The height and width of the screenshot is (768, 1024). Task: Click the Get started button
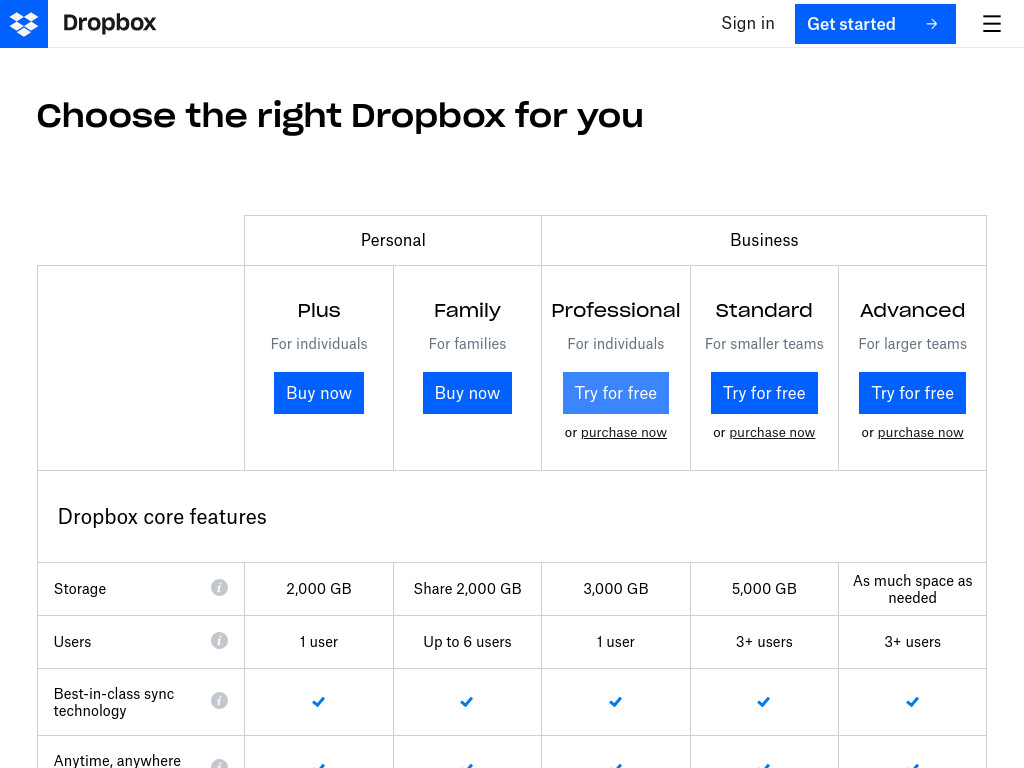(x=875, y=24)
